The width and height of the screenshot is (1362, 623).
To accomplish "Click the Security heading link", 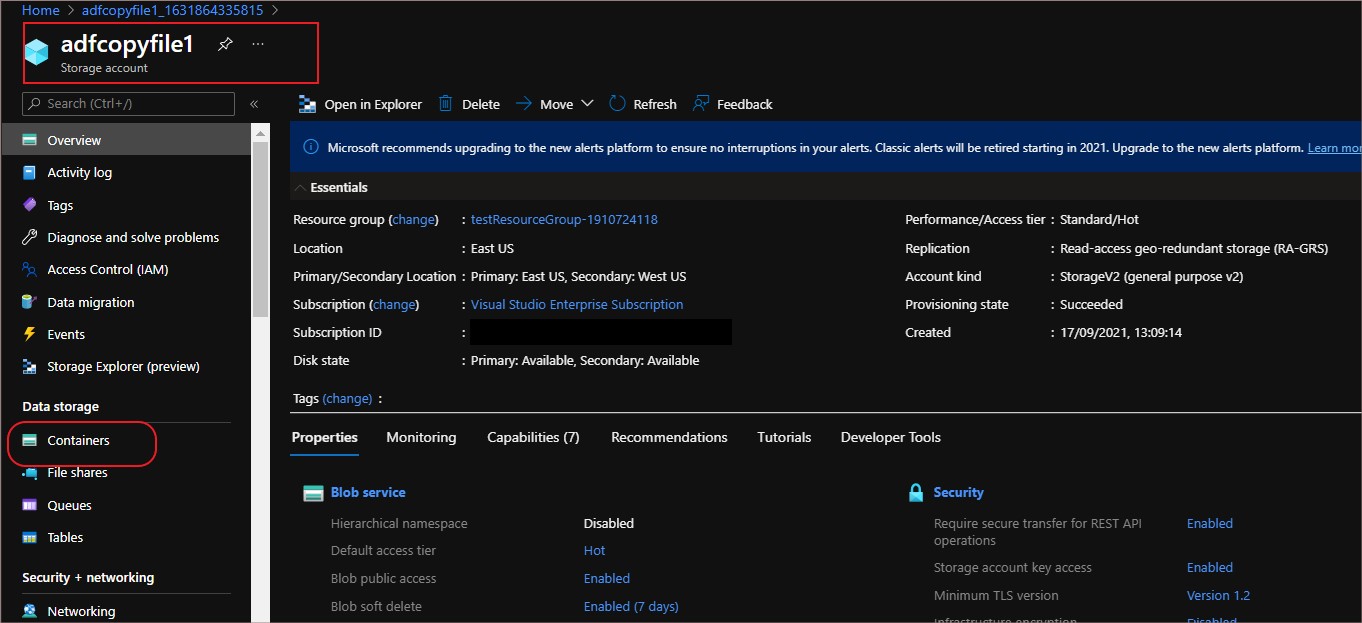I will click(x=958, y=492).
